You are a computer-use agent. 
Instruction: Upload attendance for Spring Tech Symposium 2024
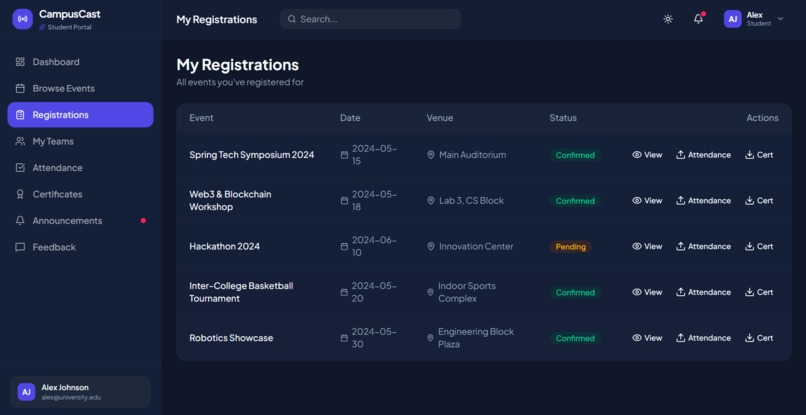tap(703, 155)
